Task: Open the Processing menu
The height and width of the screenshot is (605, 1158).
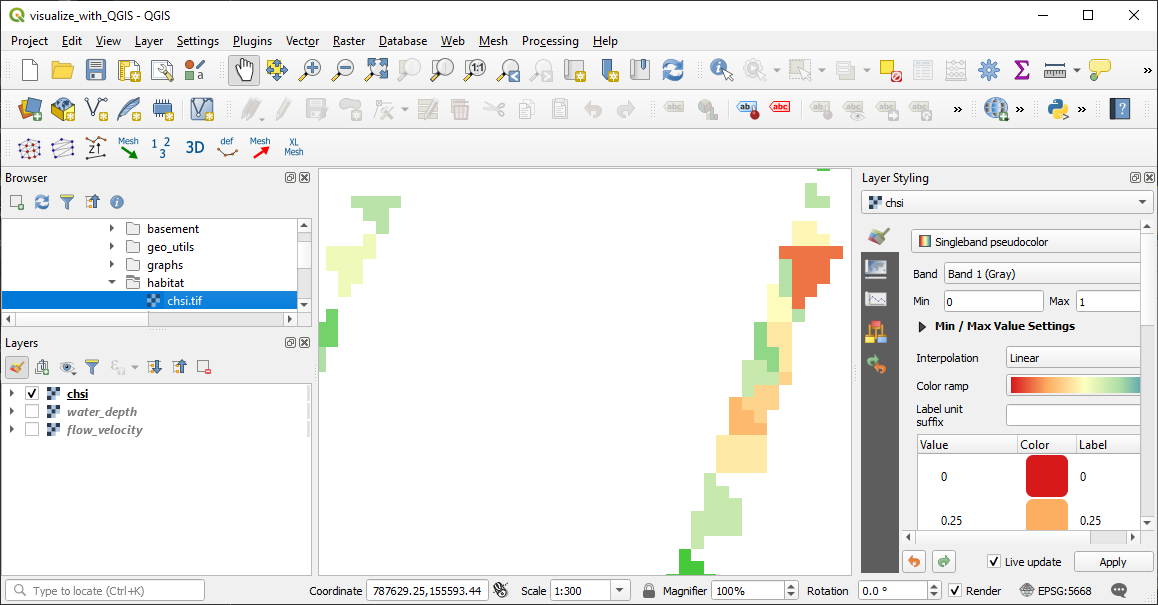Action: pos(550,41)
